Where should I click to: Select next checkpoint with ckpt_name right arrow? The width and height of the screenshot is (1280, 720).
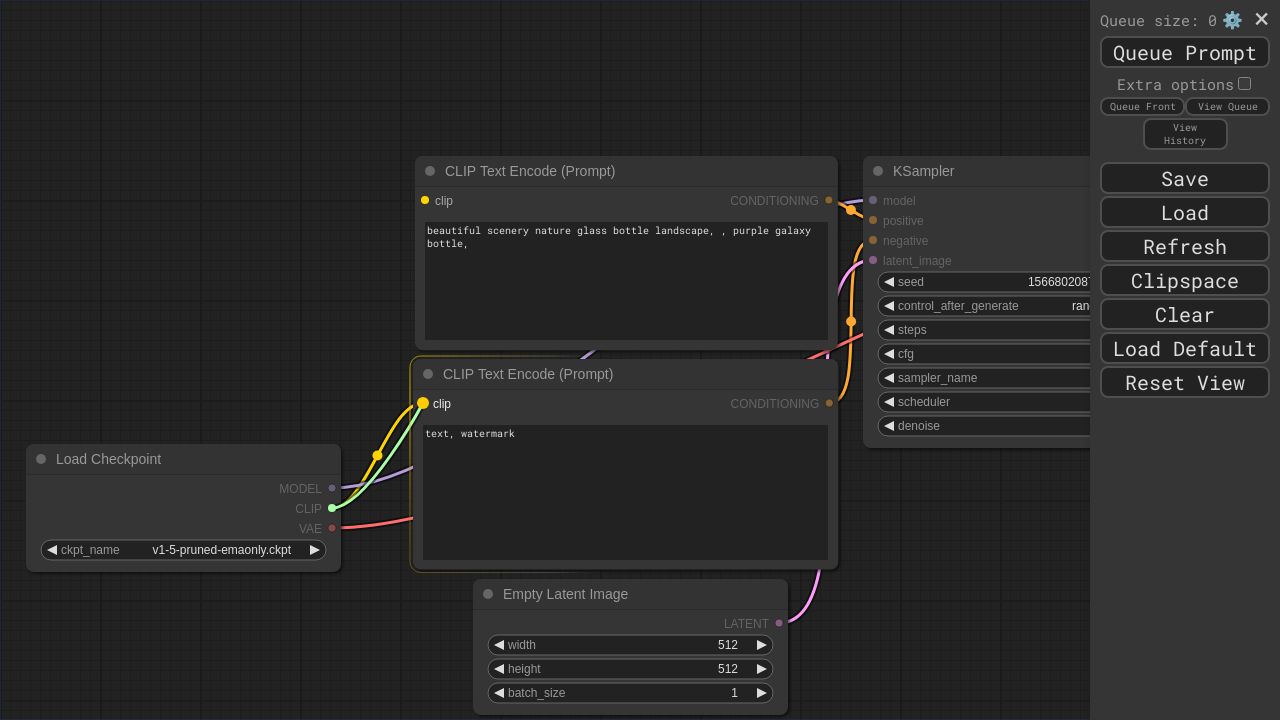tap(315, 550)
